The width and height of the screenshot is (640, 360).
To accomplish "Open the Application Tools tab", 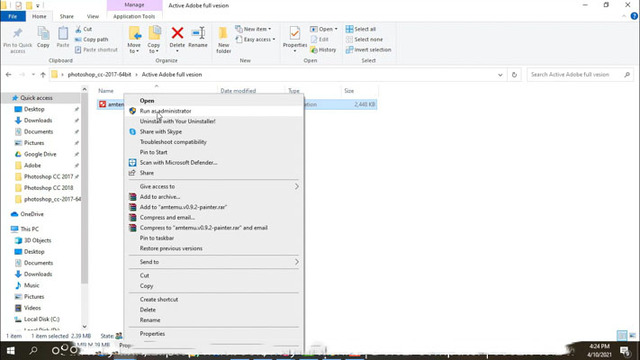I will click(134, 16).
